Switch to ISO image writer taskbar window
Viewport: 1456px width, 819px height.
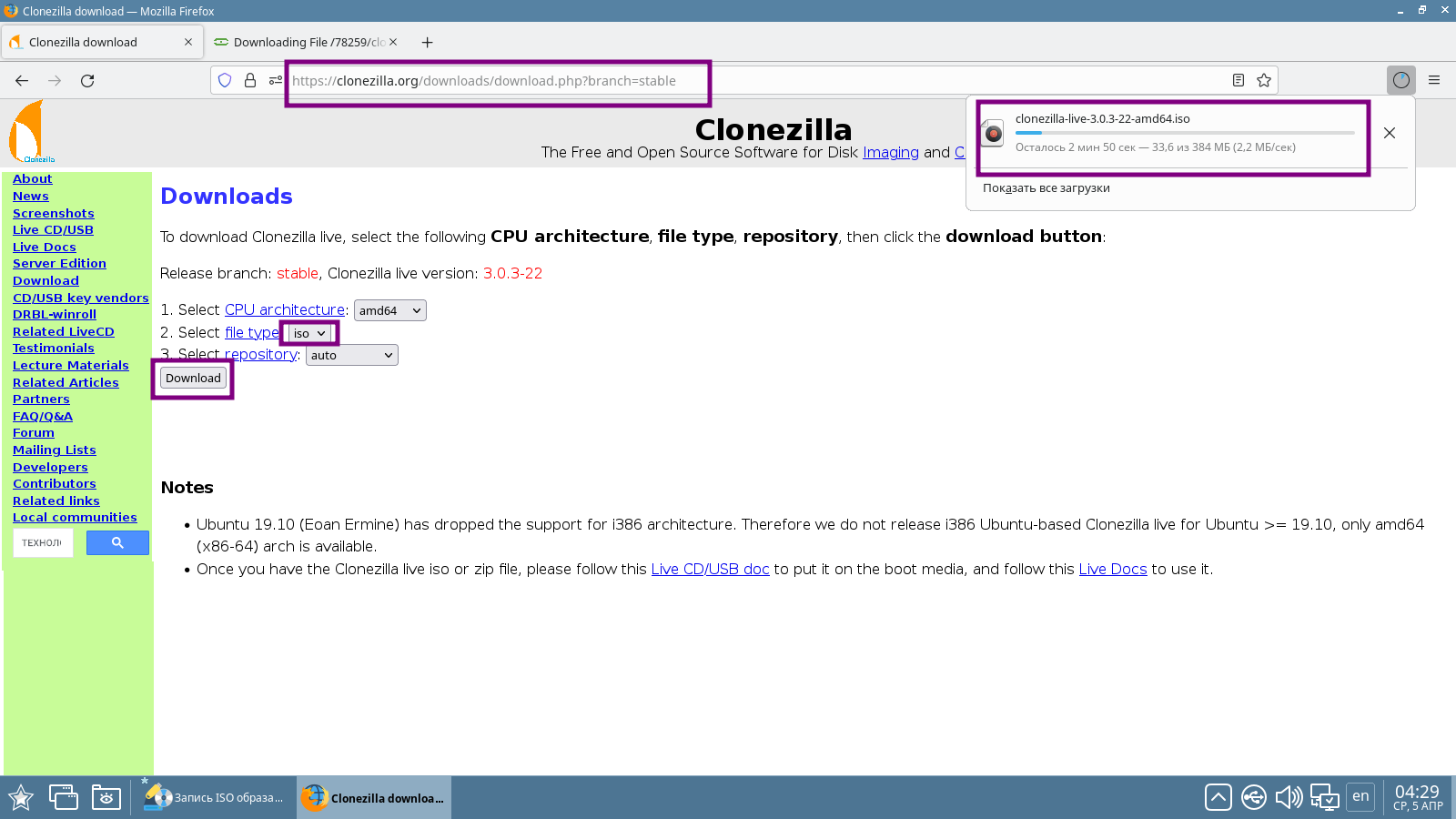[x=215, y=797]
